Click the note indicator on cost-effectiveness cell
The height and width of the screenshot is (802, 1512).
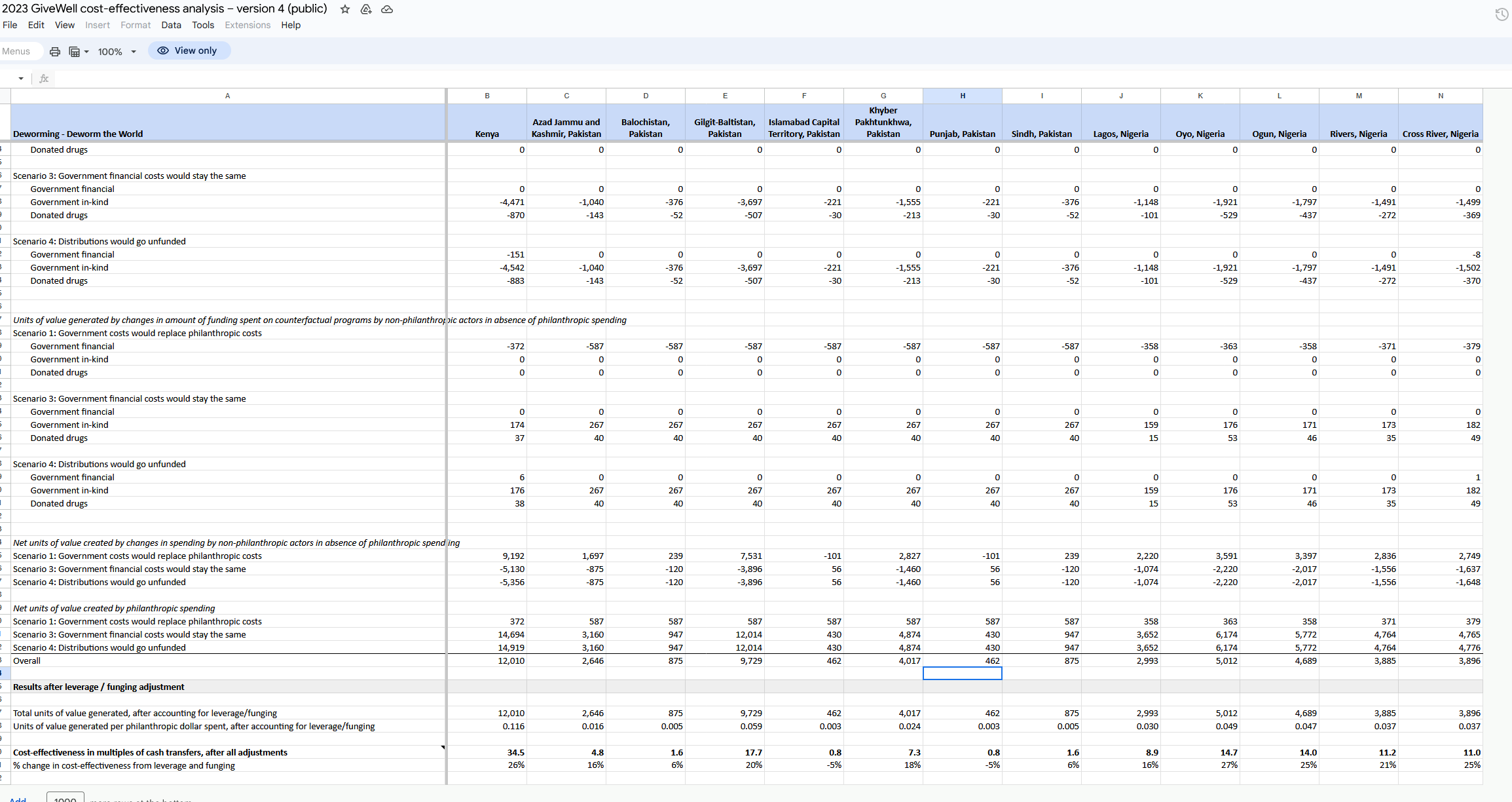coord(443,748)
